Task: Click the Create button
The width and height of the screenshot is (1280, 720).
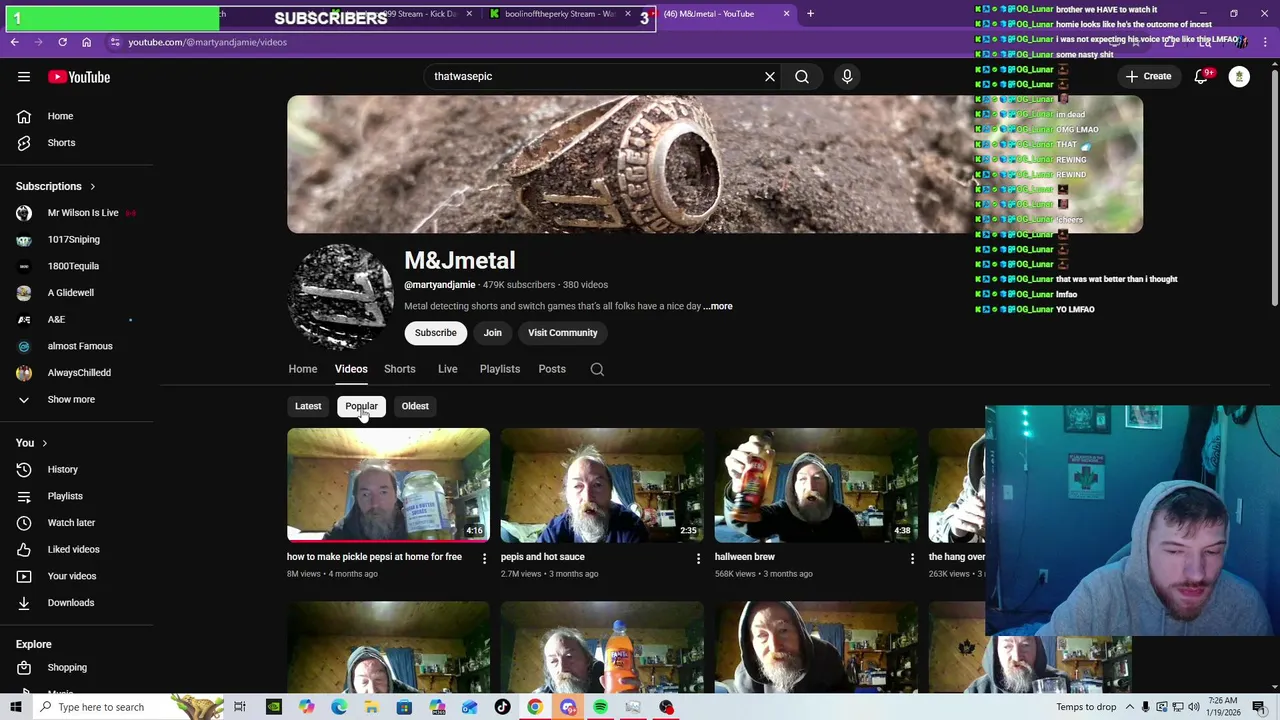Action: (1148, 77)
